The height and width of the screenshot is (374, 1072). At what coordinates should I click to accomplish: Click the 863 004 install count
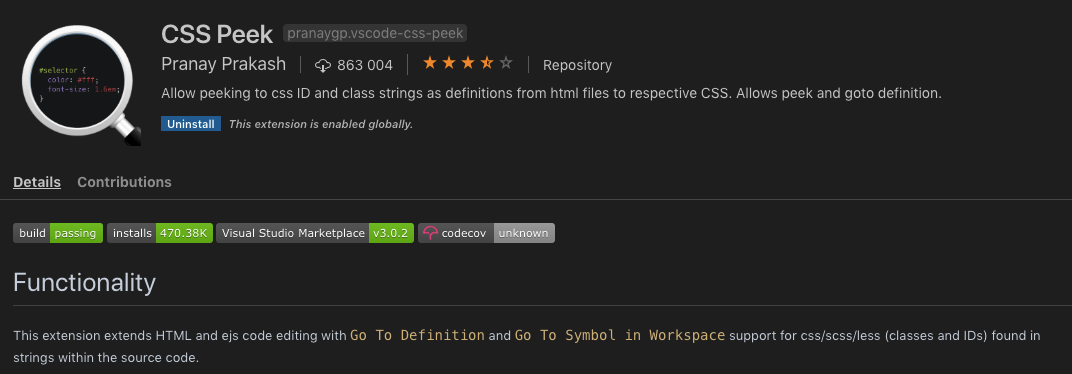[x=365, y=66]
